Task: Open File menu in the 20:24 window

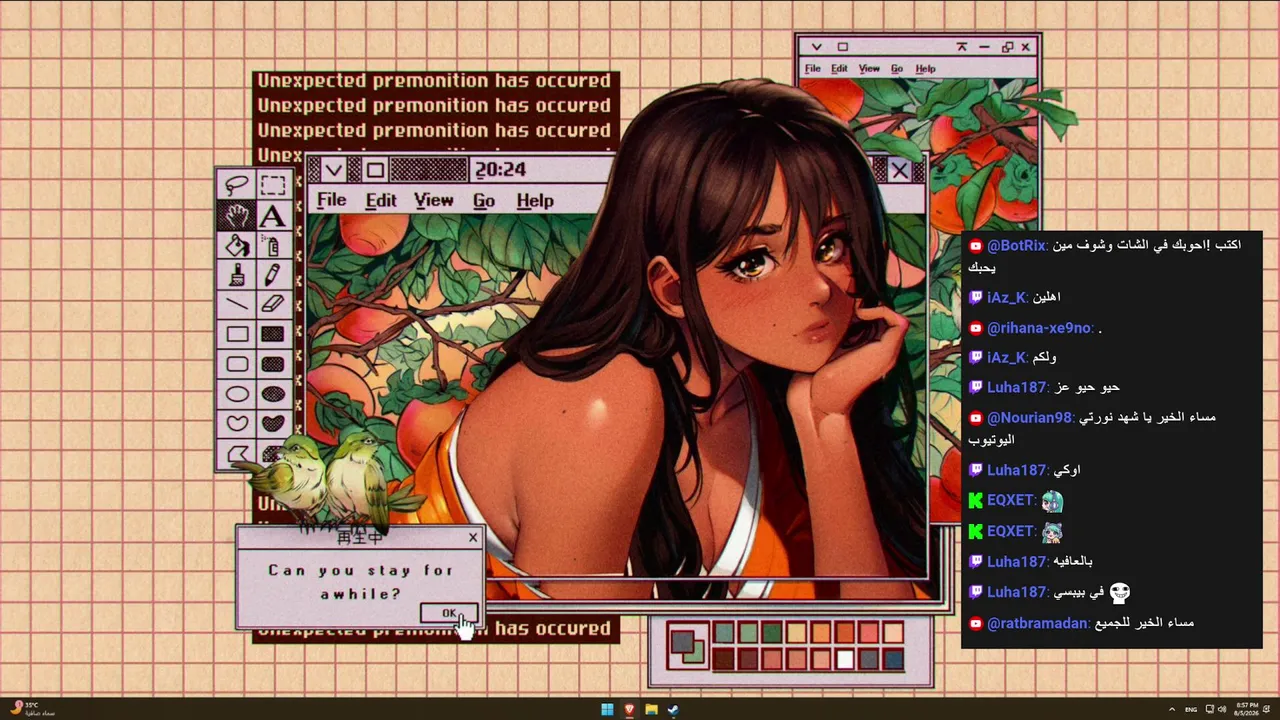Action: pyautogui.click(x=331, y=200)
